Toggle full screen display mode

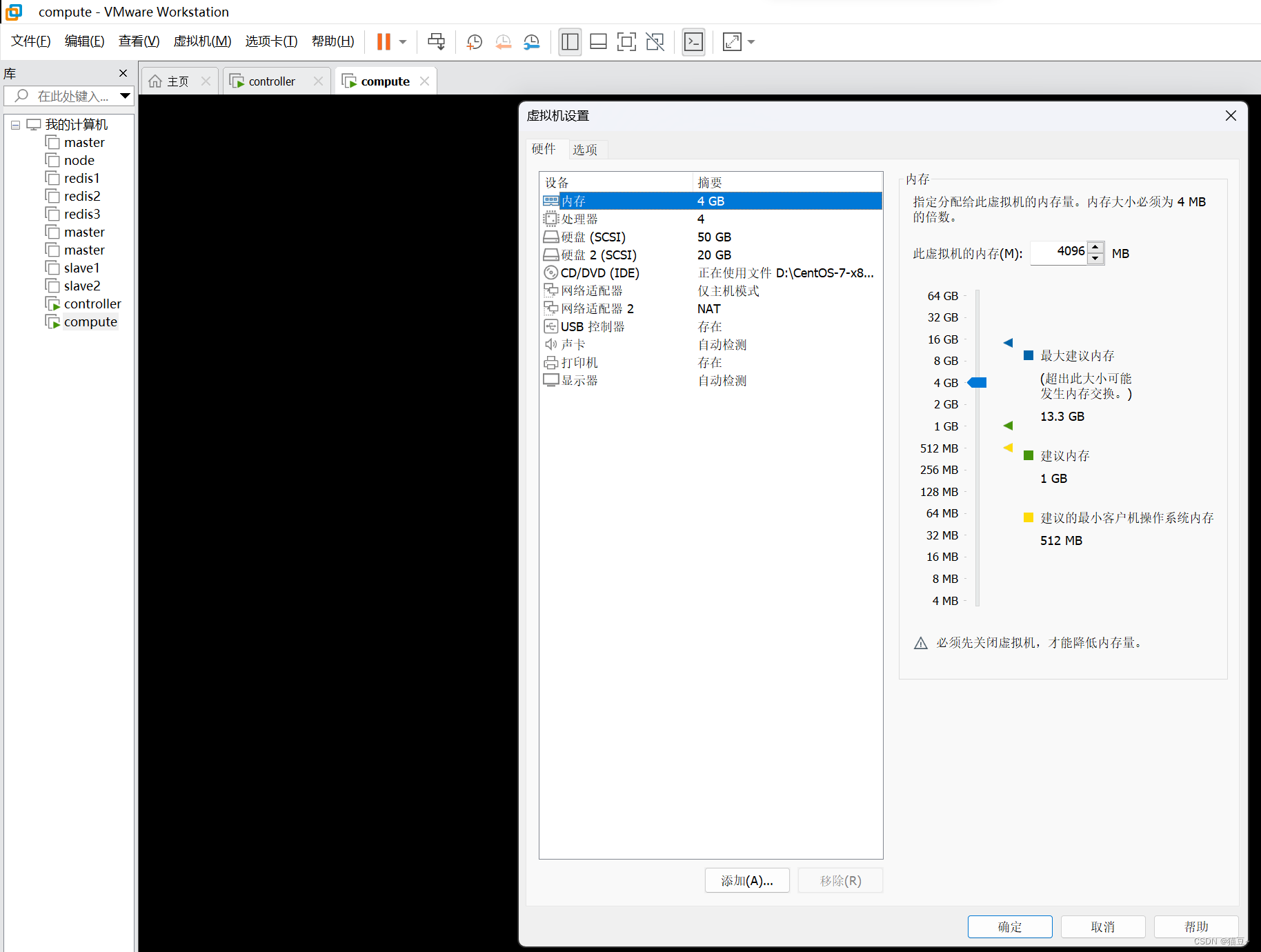pos(626,41)
